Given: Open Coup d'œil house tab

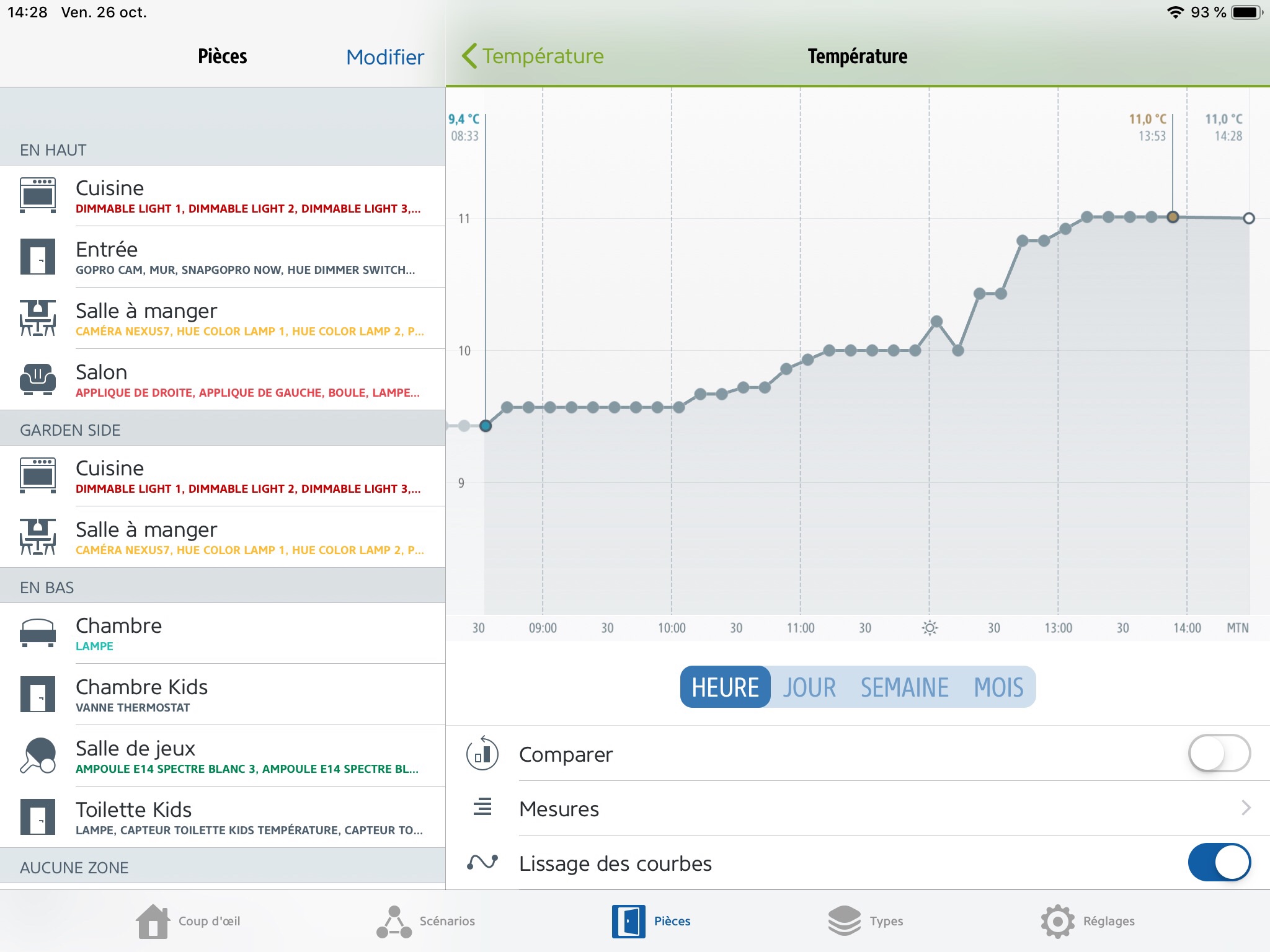Looking at the screenshot, I should 188,921.
